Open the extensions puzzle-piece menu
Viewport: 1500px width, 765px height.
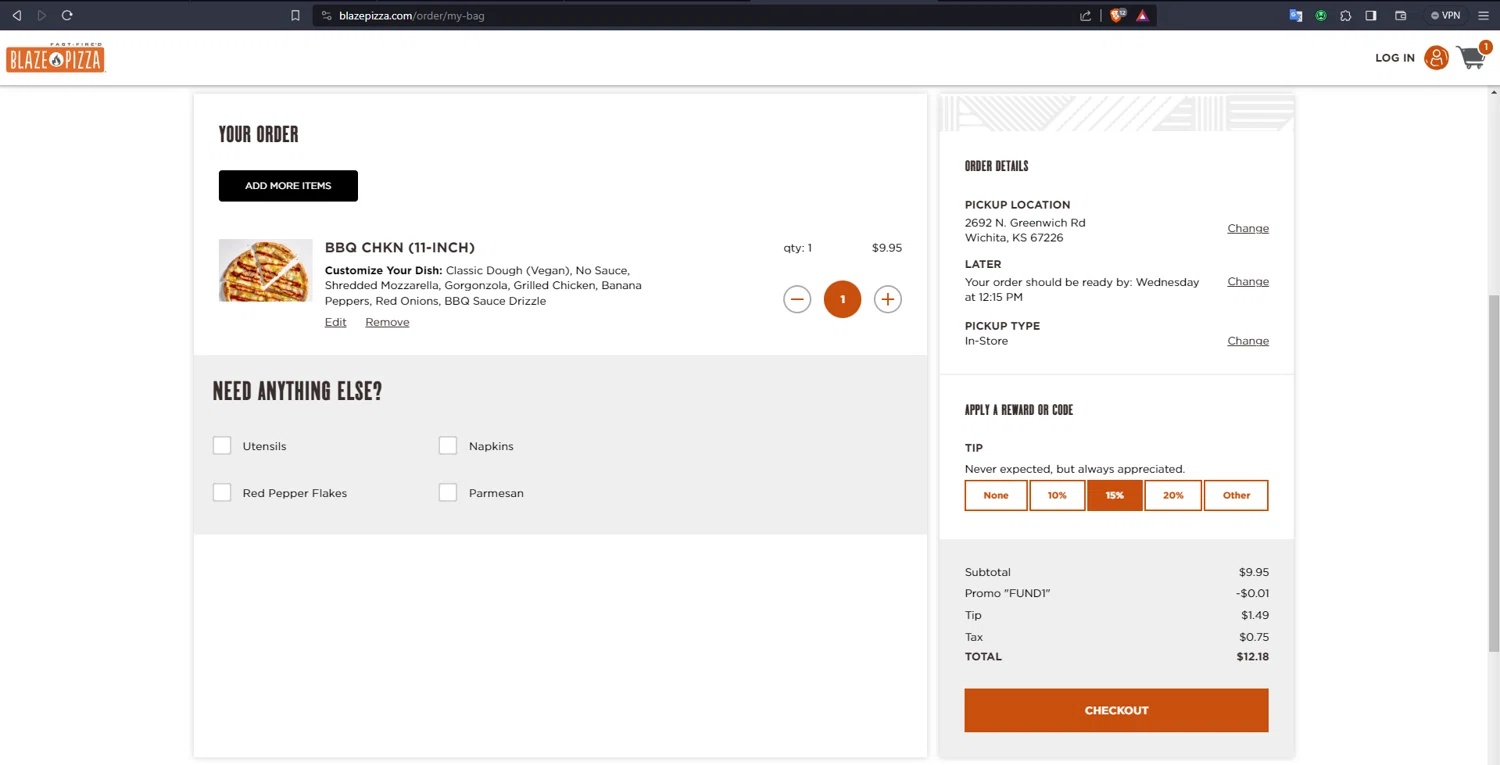point(1346,15)
